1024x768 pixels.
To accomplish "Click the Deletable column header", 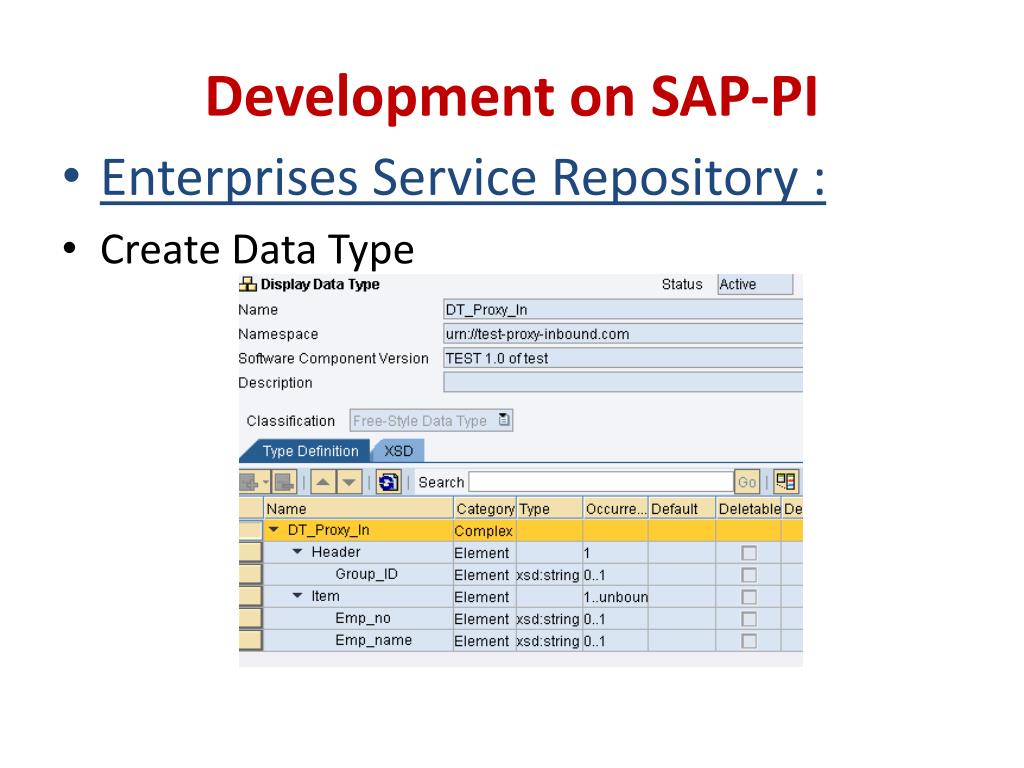I will 749,508.
